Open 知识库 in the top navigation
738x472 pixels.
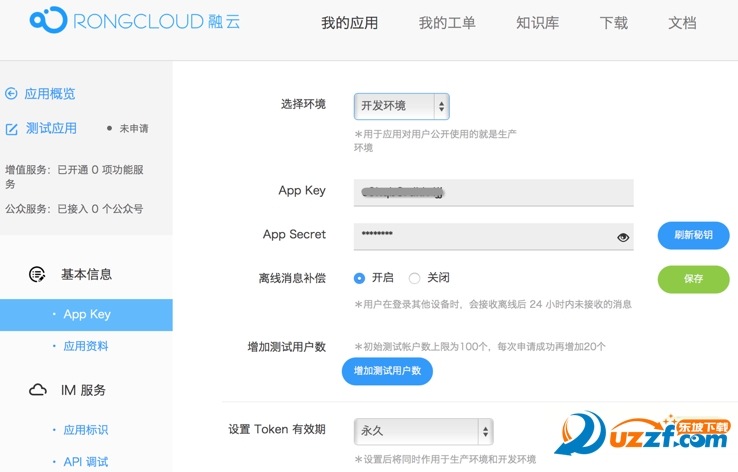coord(537,23)
